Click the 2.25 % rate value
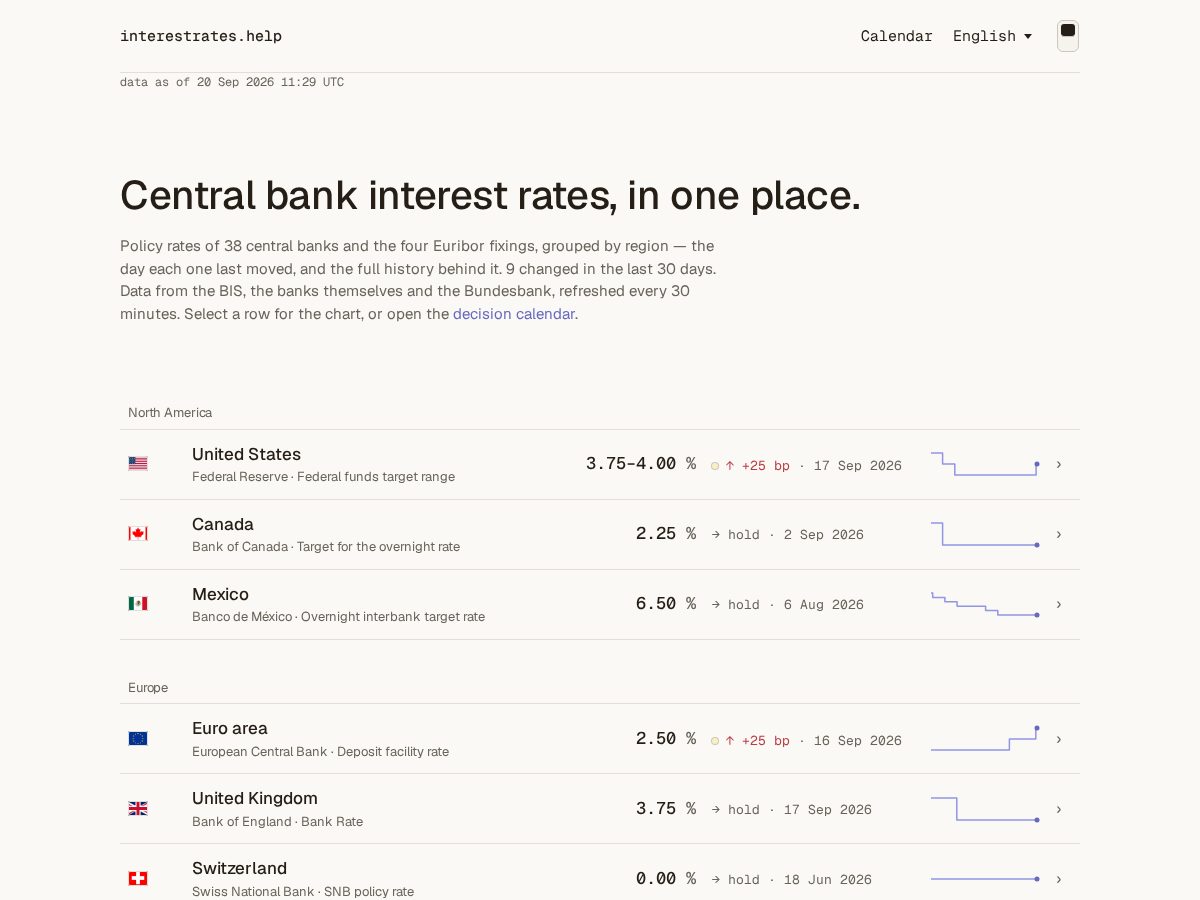 (x=666, y=534)
